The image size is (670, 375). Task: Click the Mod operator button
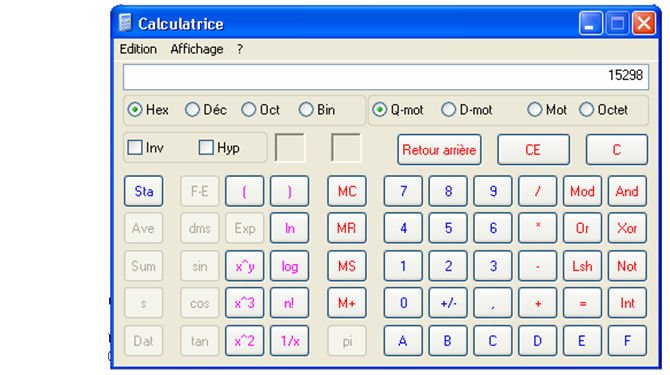(x=582, y=191)
